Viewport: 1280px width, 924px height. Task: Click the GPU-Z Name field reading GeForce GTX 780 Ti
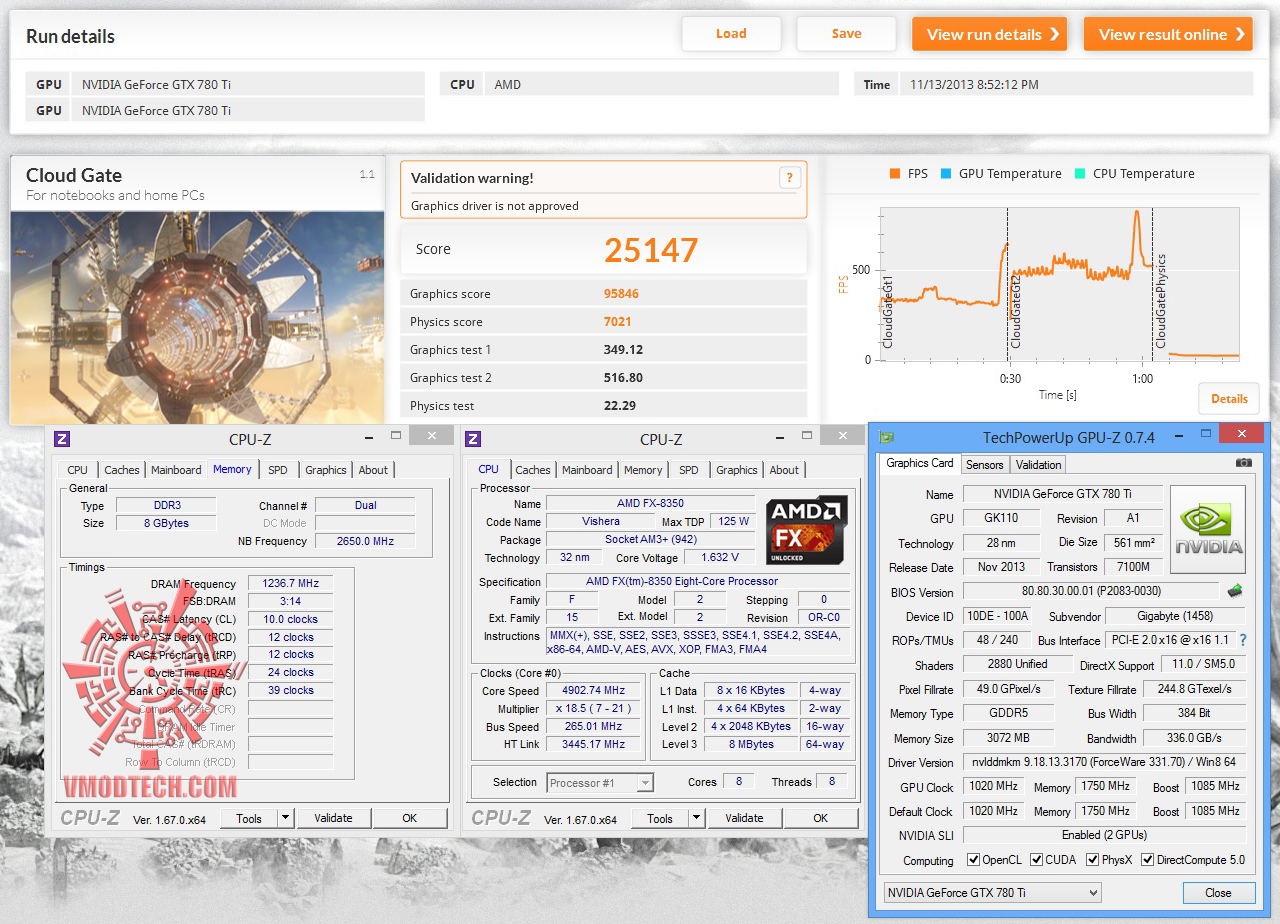pyautogui.click(x=1063, y=494)
